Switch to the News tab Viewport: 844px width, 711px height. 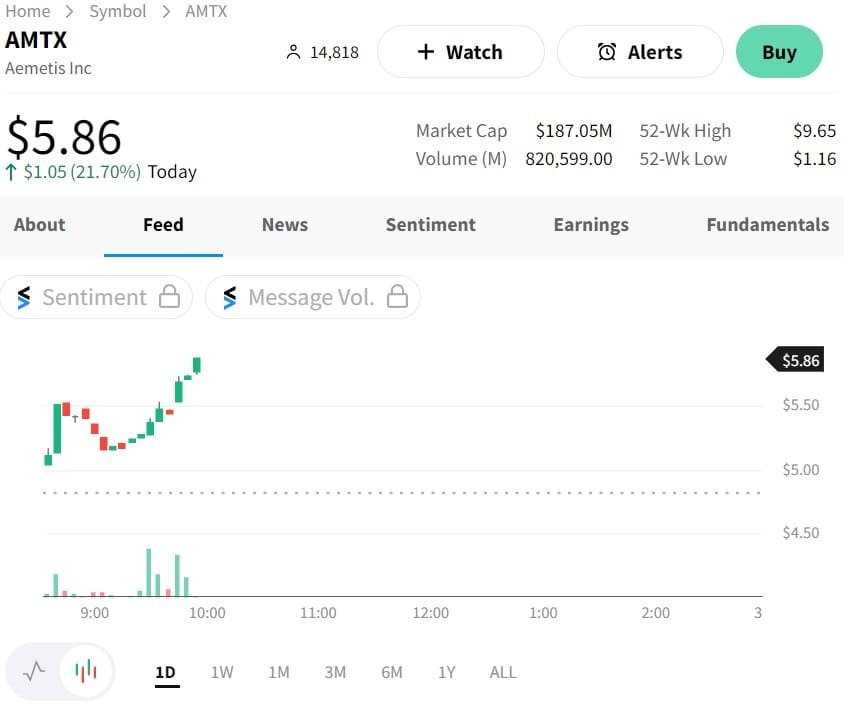coord(285,225)
